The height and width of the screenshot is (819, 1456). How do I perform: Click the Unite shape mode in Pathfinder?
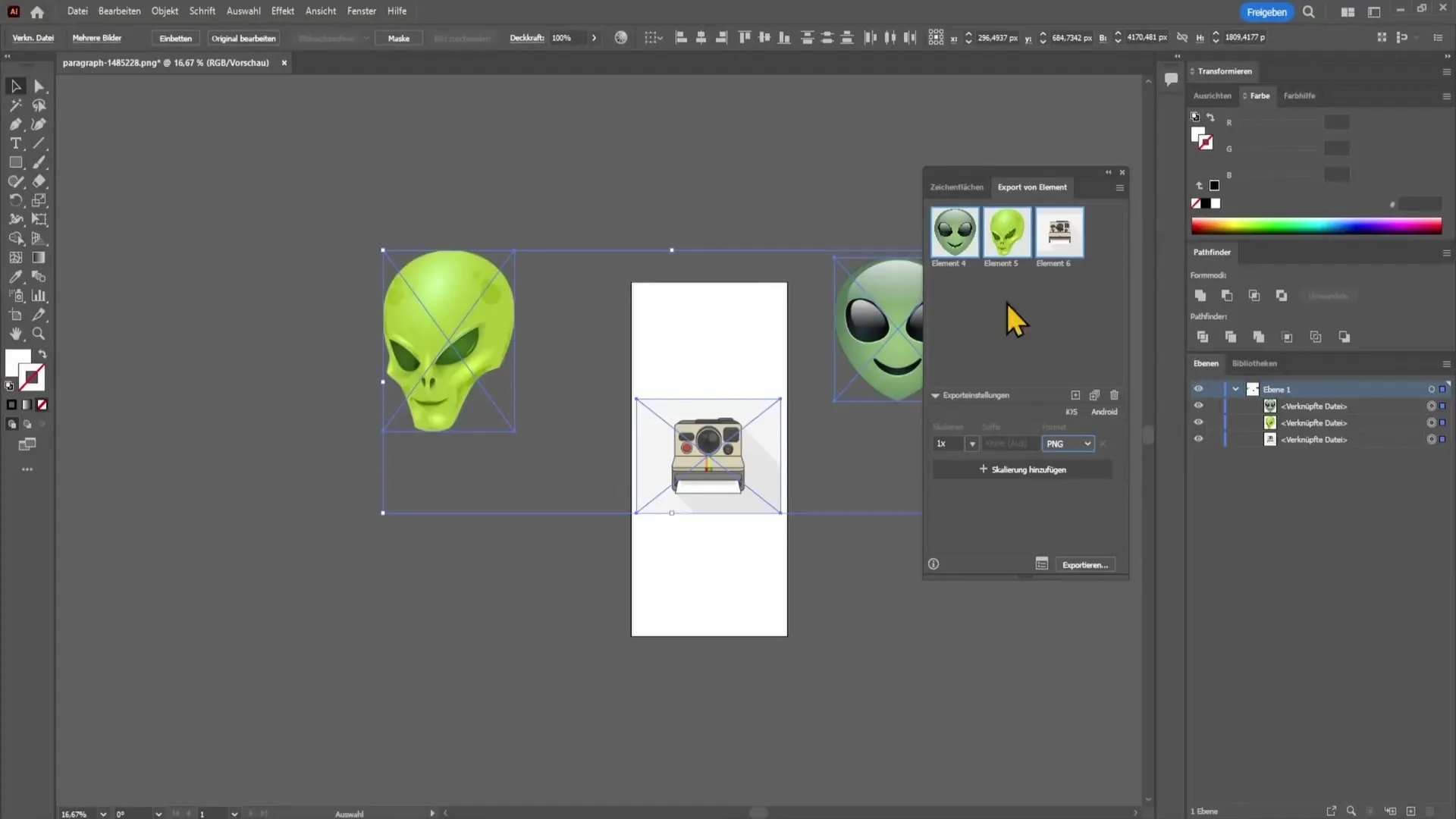[x=1200, y=296]
